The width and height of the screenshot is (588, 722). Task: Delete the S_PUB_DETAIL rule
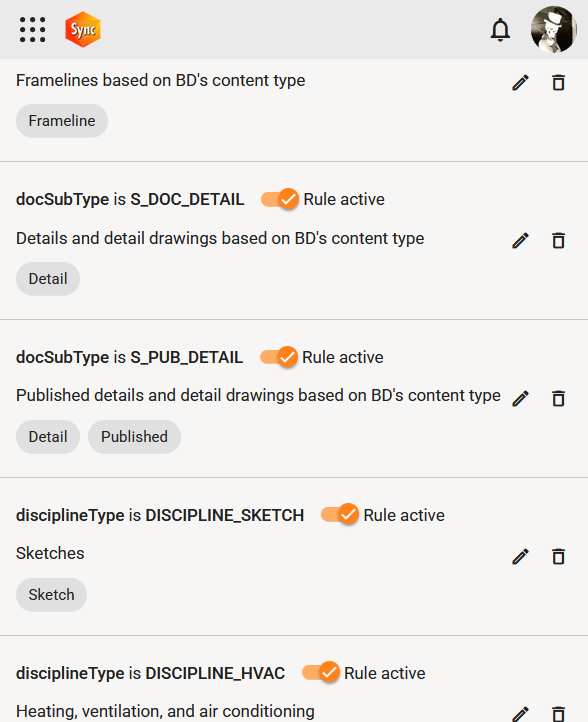(559, 399)
